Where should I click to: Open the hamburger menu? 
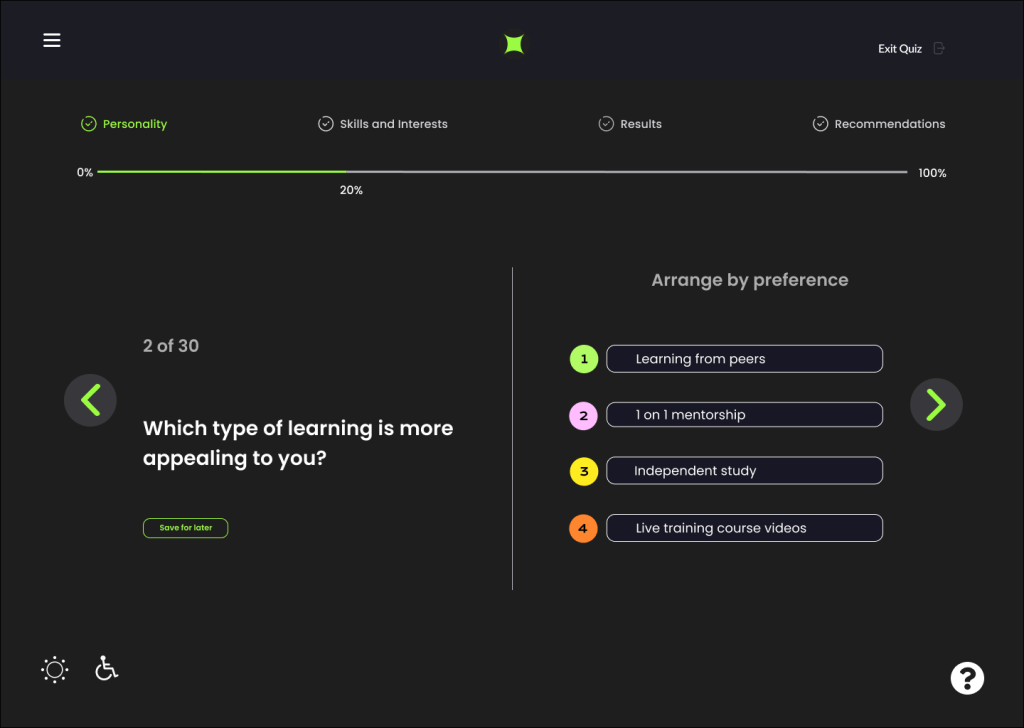coord(52,40)
